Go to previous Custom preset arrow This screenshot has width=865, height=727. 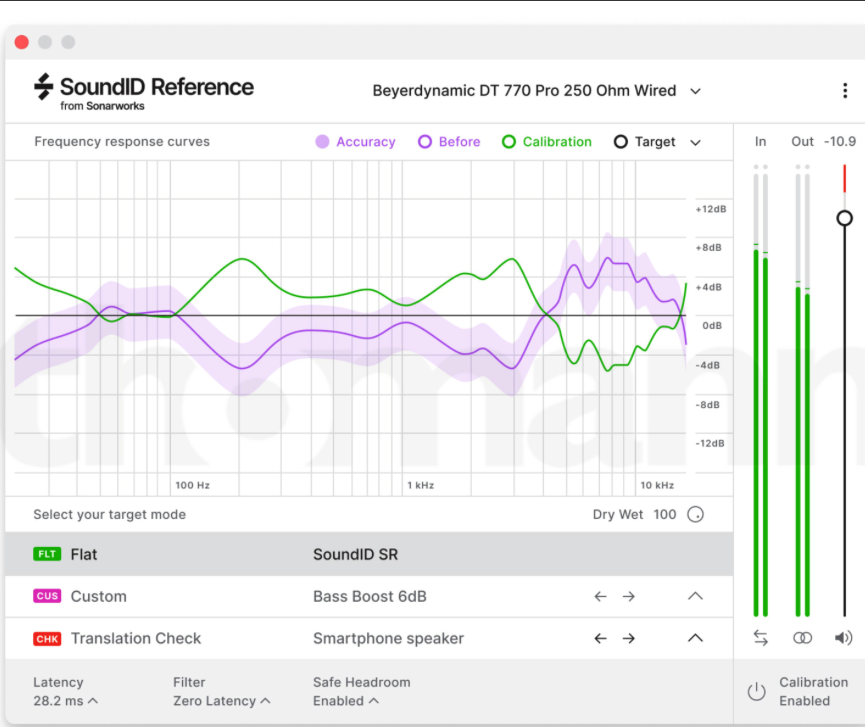point(600,596)
